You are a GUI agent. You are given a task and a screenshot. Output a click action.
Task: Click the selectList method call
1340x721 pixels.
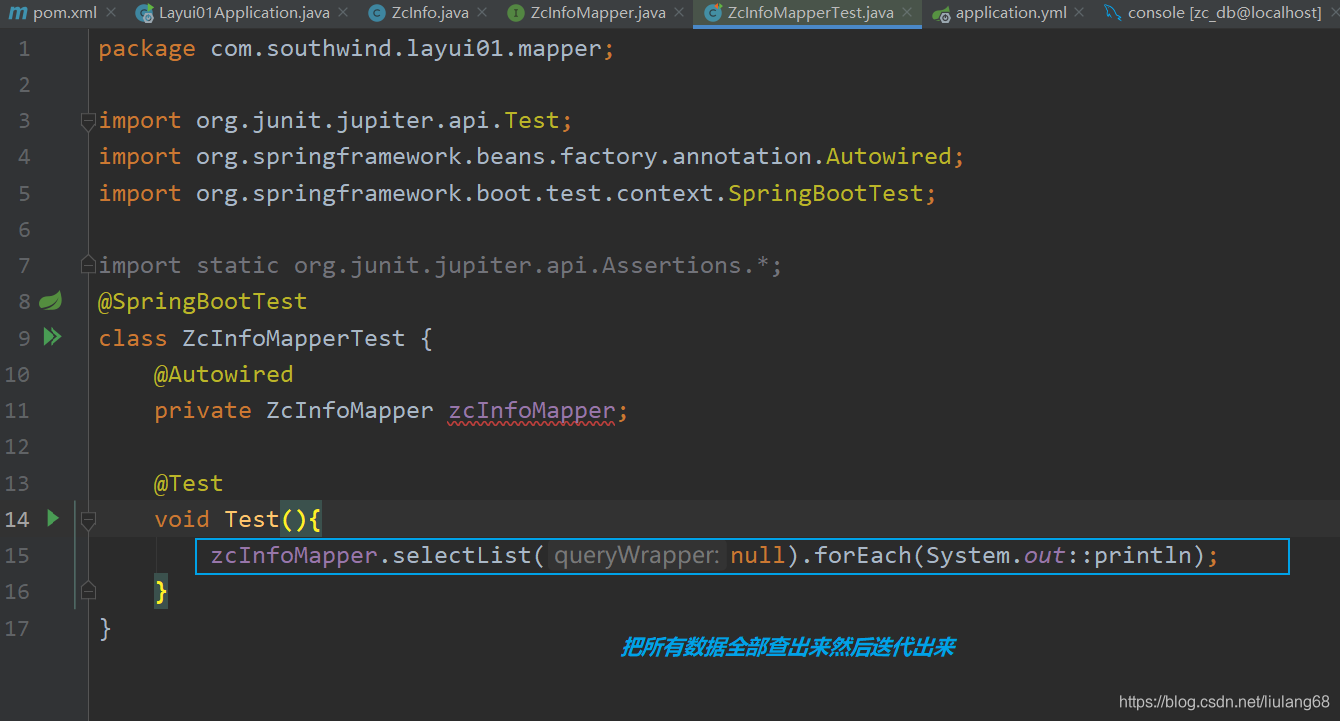(462, 555)
